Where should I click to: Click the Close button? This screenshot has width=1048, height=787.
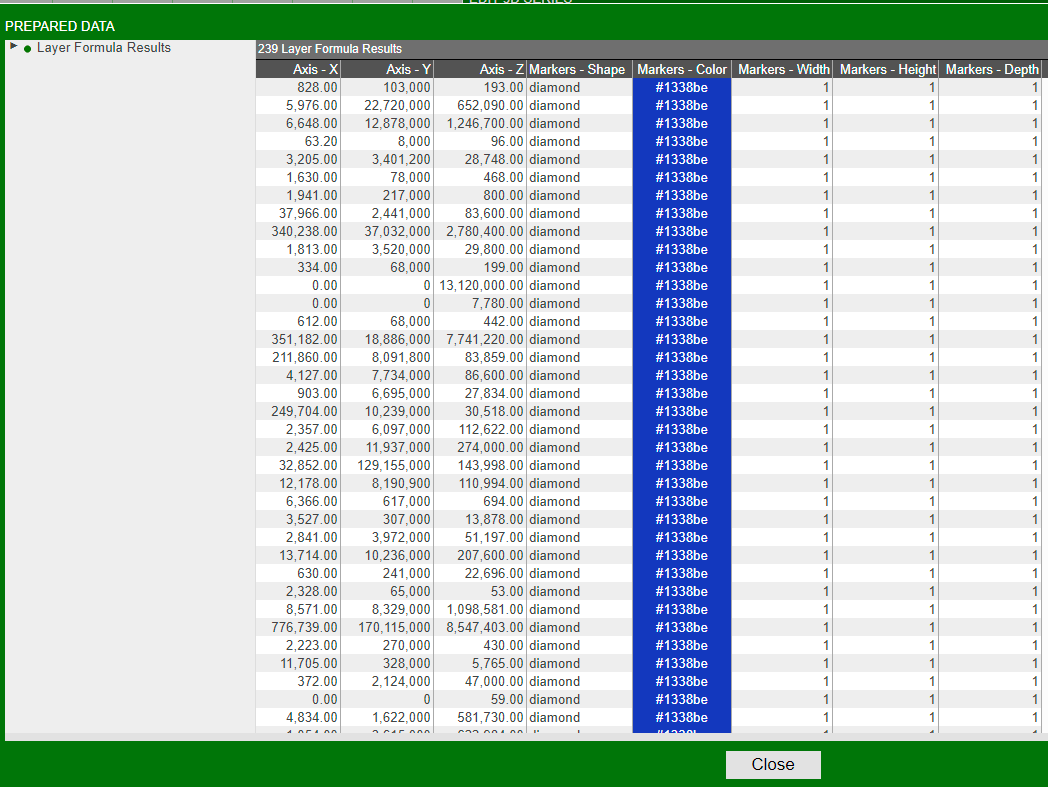(772, 765)
